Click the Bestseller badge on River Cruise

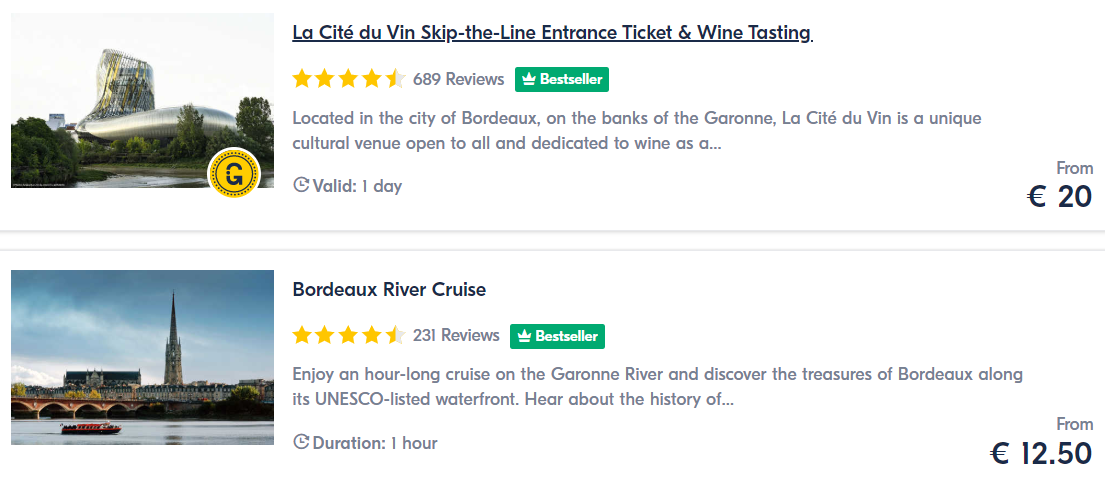[x=557, y=336]
